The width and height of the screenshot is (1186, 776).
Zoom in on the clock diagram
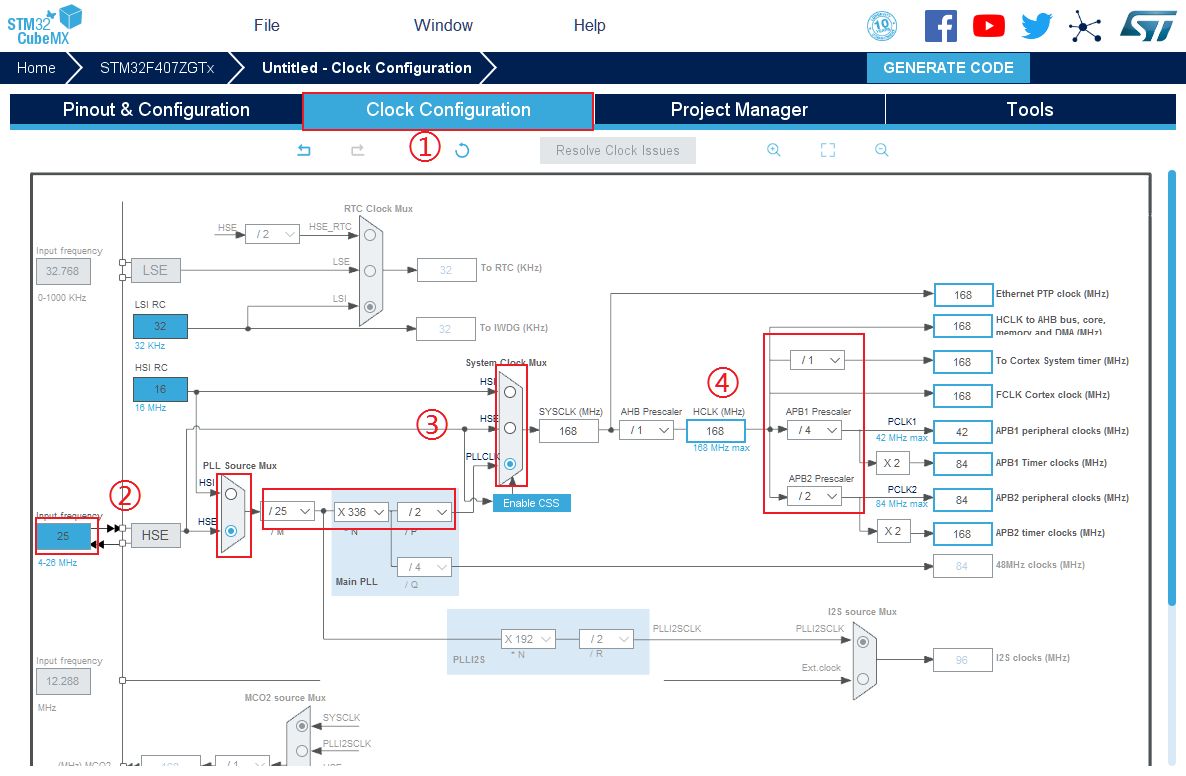[x=774, y=150]
